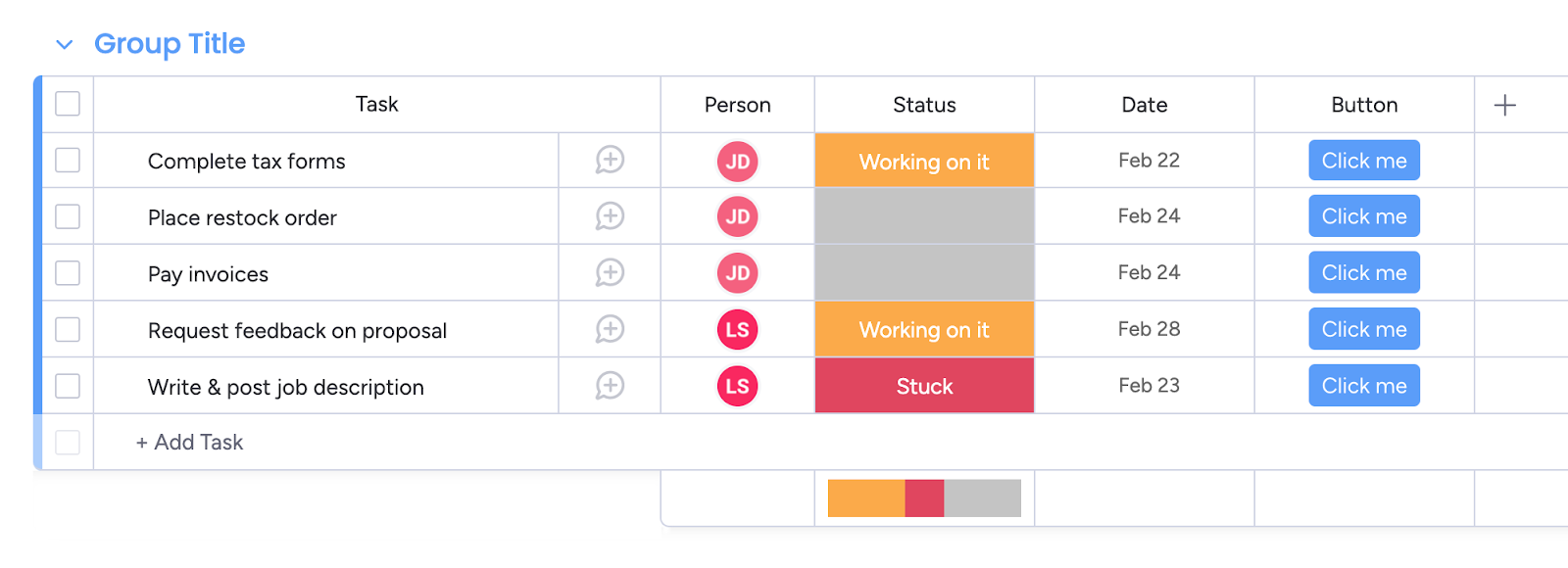Collapse the Group Title chevron

[65, 45]
